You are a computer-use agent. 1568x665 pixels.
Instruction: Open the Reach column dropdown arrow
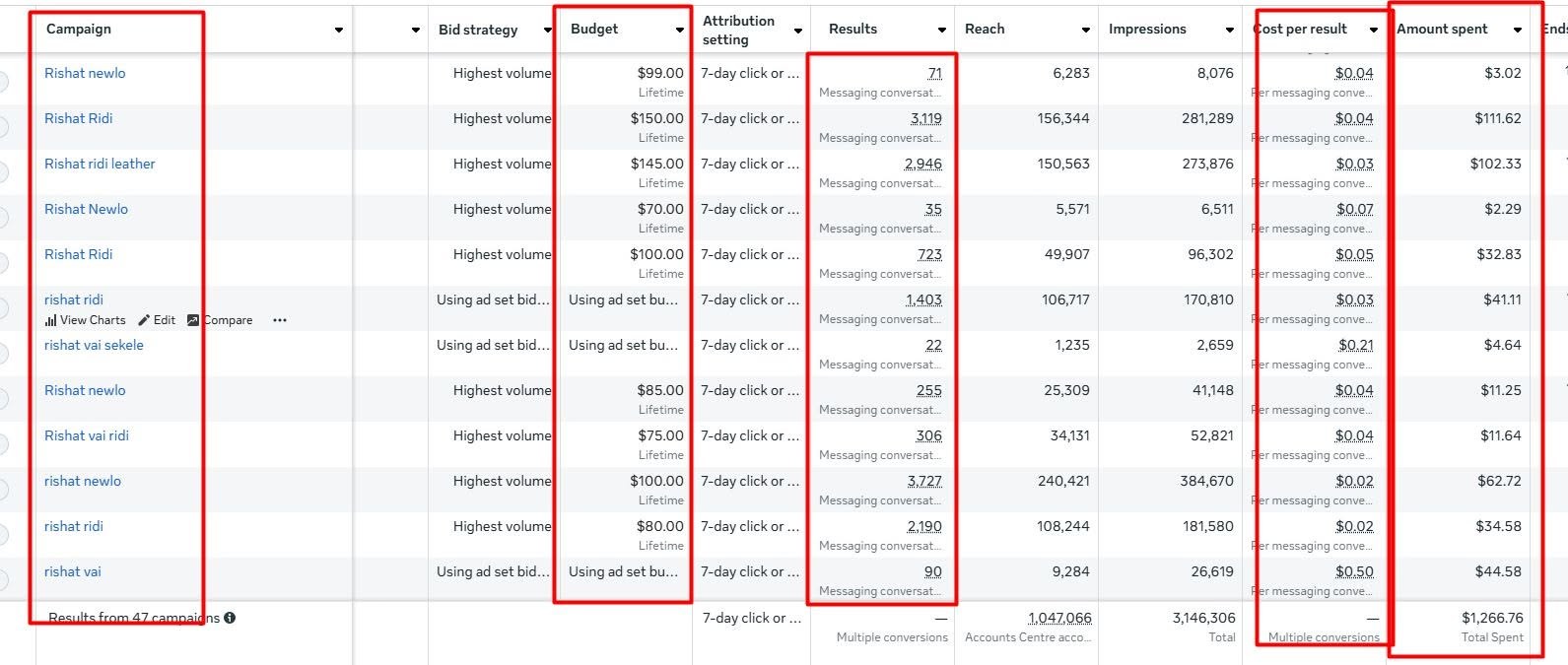(x=1086, y=30)
